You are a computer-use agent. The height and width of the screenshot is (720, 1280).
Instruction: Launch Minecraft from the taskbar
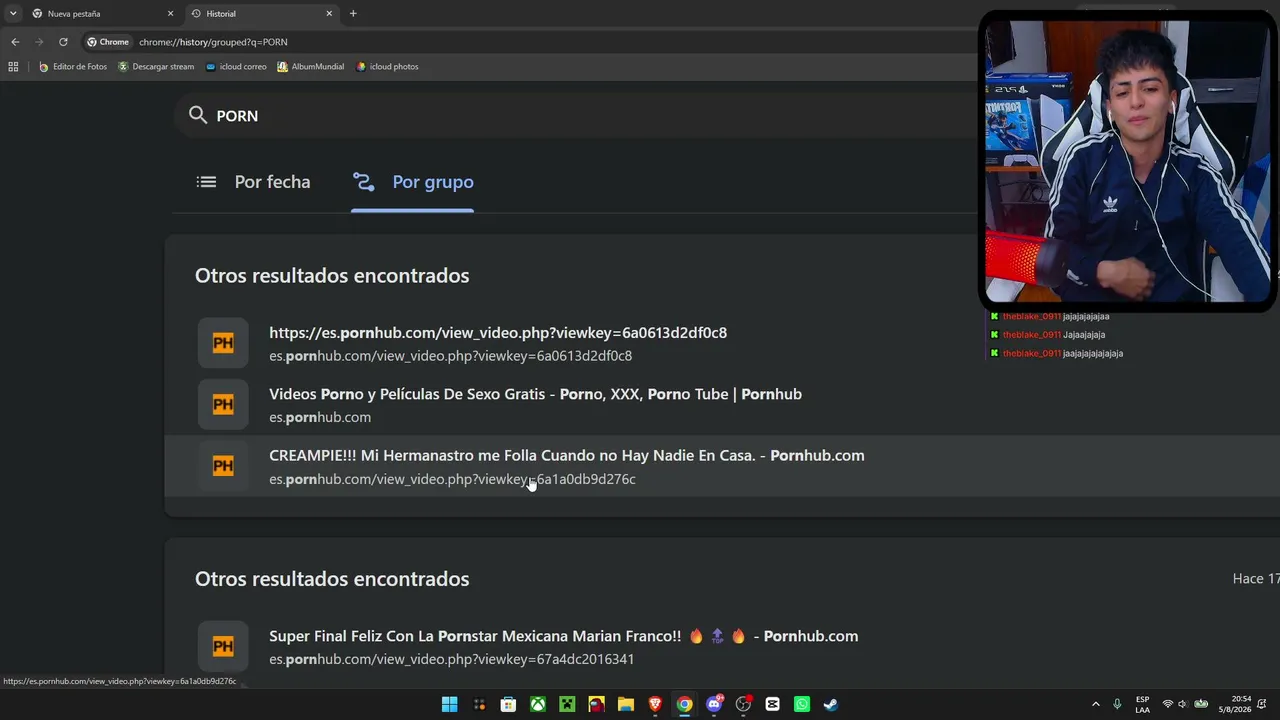567,704
